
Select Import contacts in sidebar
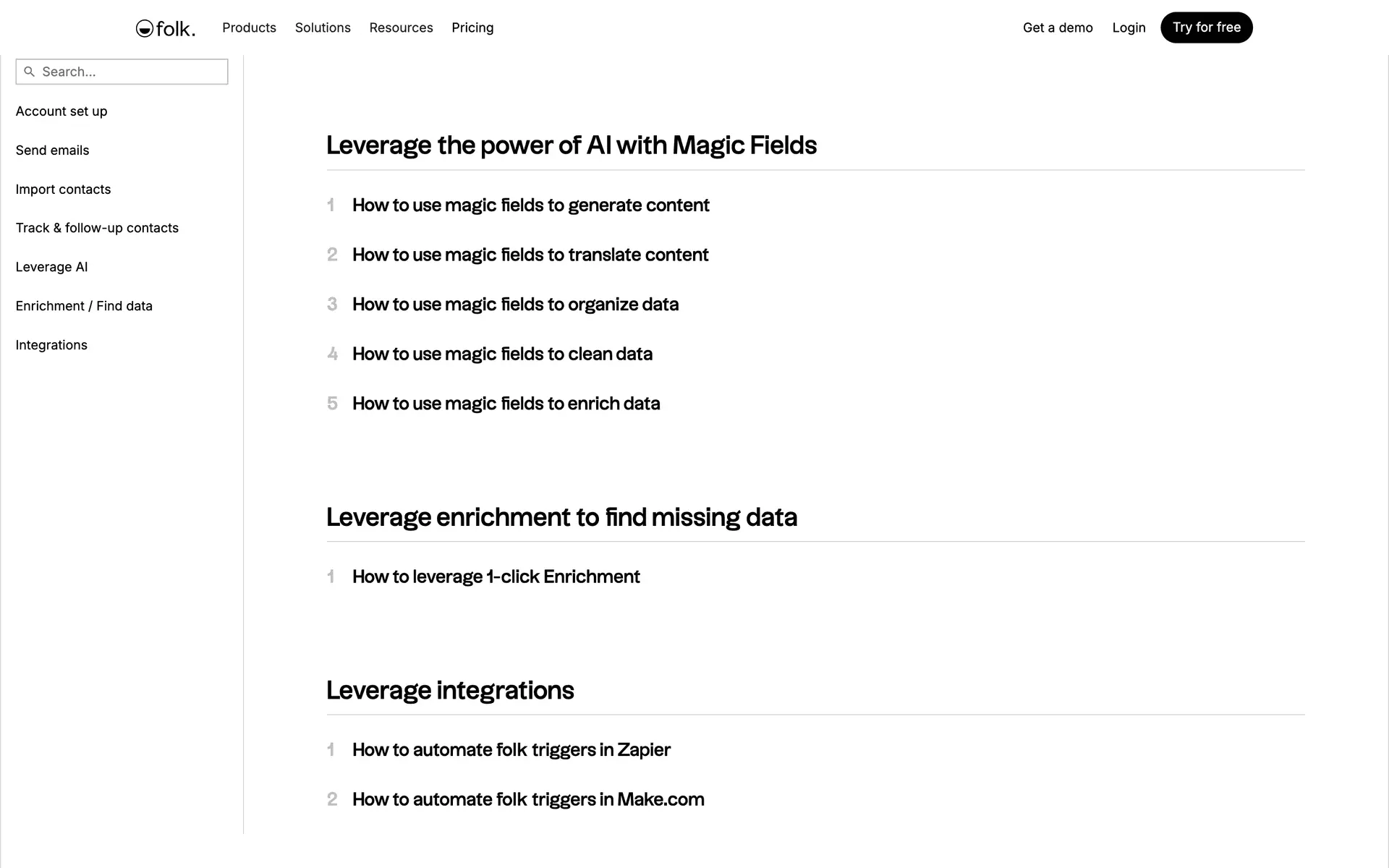pos(63,190)
